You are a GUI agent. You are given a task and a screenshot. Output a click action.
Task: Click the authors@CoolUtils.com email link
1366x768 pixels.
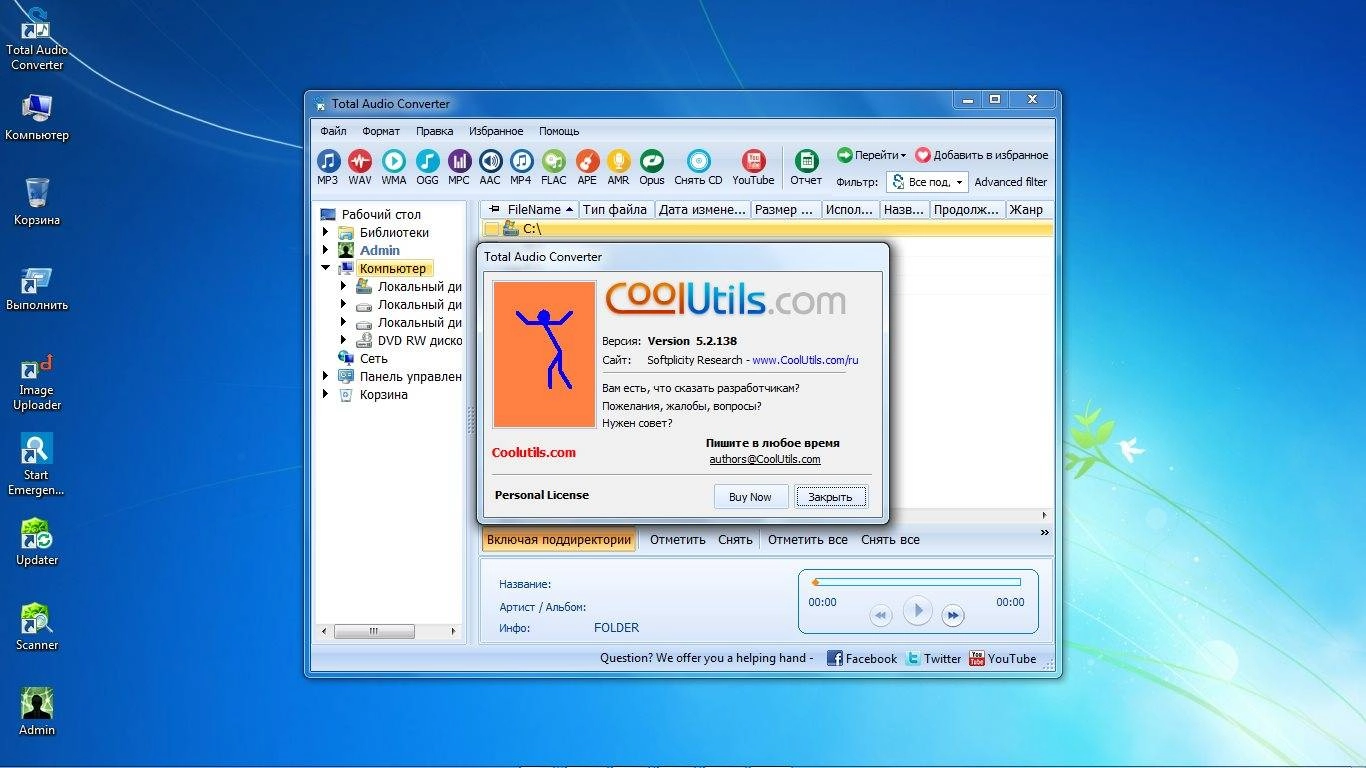pyautogui.click(x=765, y=459)
